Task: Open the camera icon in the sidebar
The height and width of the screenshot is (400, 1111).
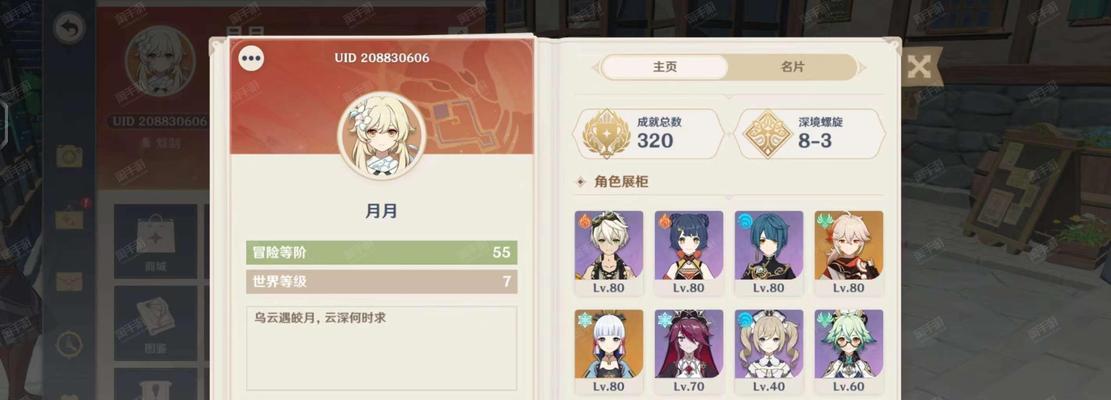Action: point(69,156)
